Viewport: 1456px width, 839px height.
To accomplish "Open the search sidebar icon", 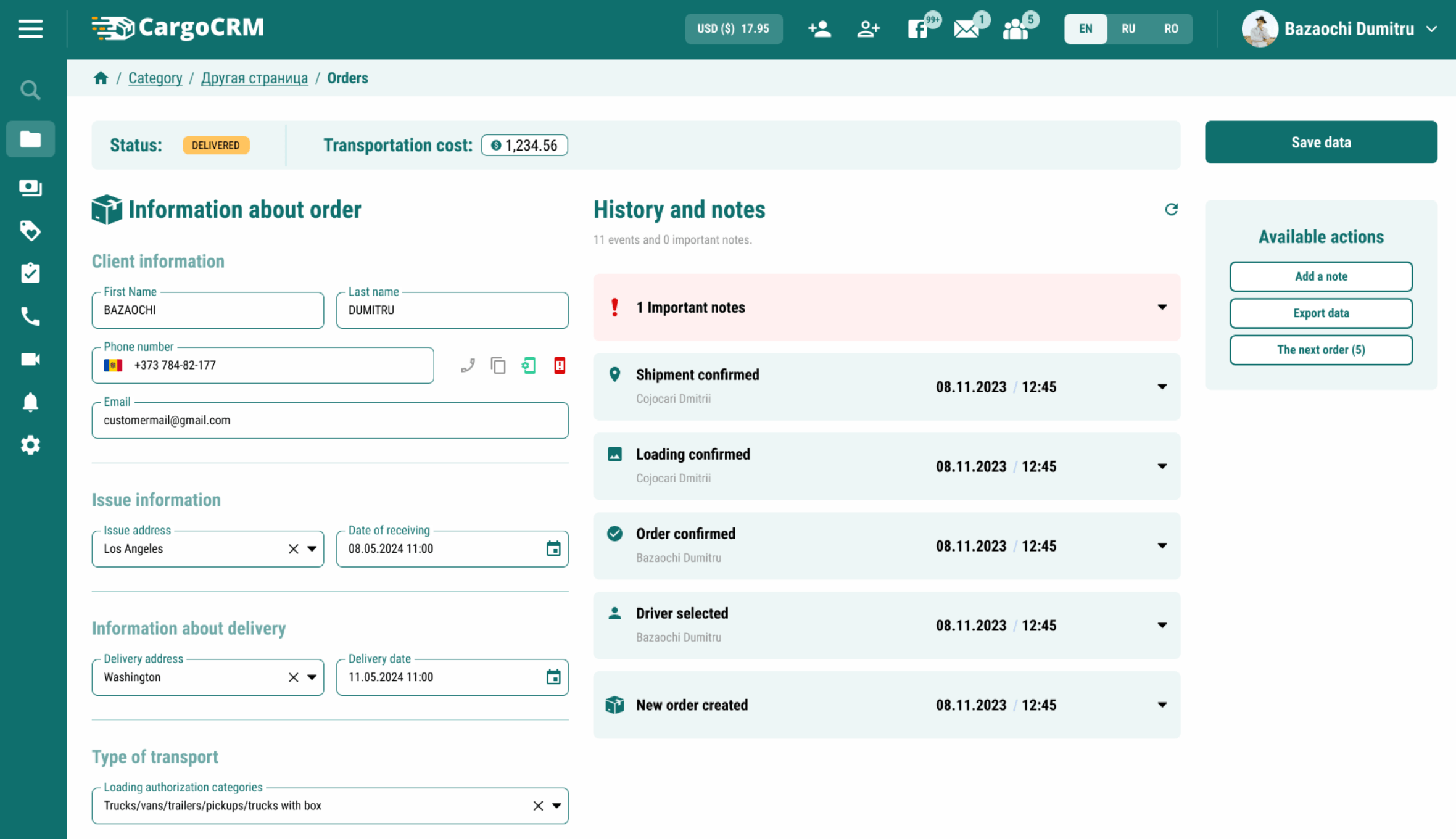I will pos(30,90).
